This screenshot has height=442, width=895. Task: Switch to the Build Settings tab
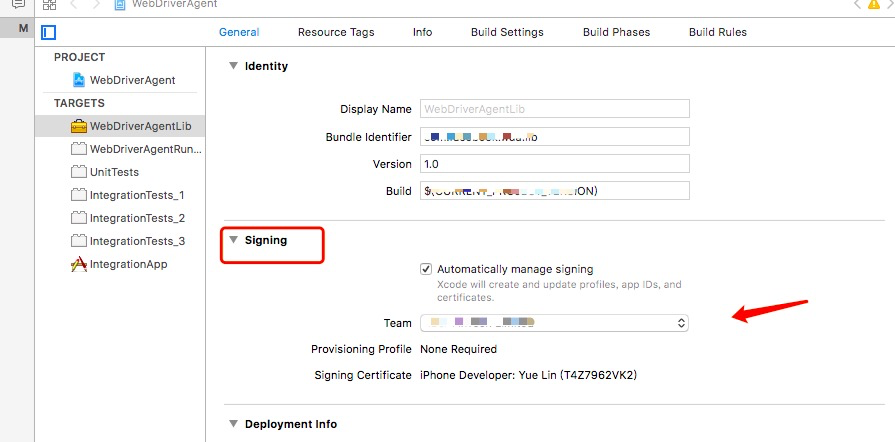point(507,32)
